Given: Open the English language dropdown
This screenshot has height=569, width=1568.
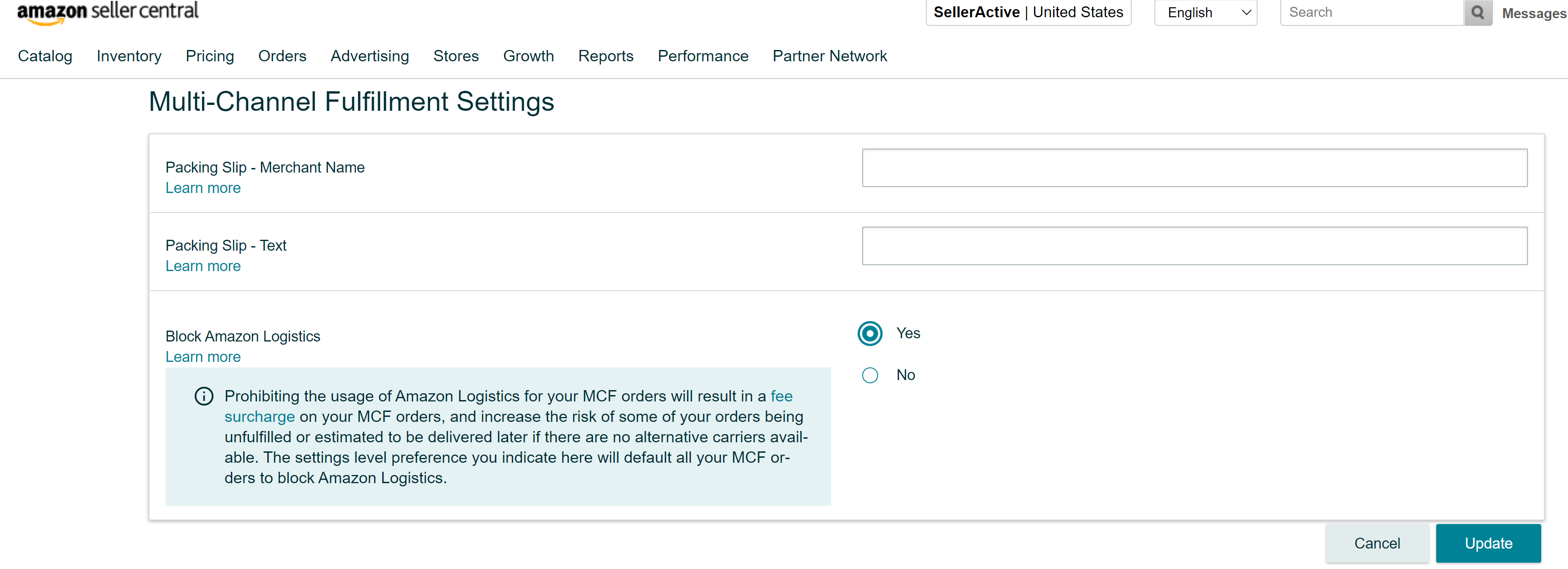Looking at the screenshot, I should click(x=1205, y=13).
